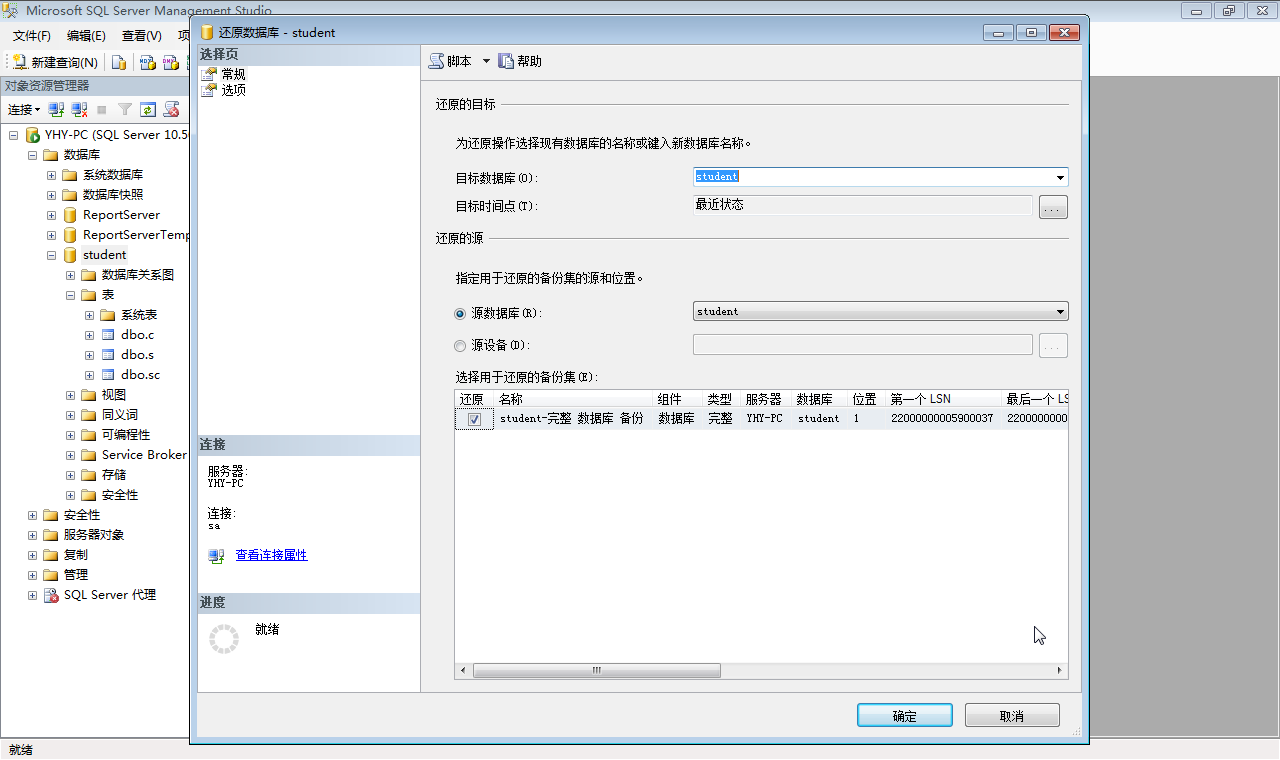The width and height of the screenshot is (1280, 760).
Task: Select the 复制 tree item
Action: (76, 555)
